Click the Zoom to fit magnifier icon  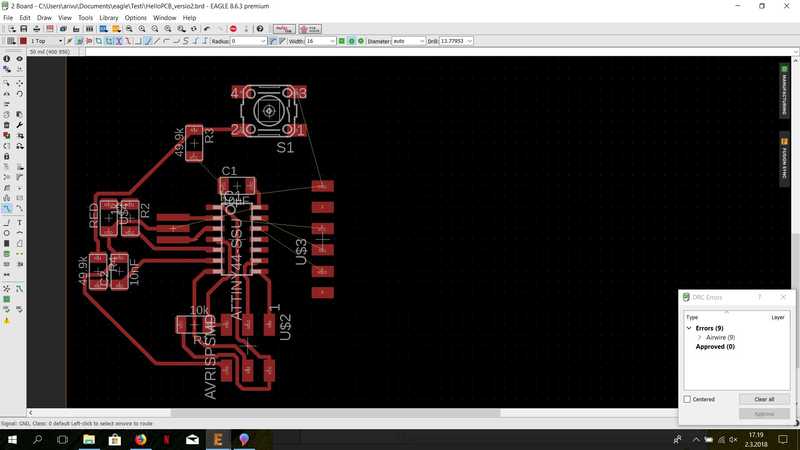pos(129,29)
